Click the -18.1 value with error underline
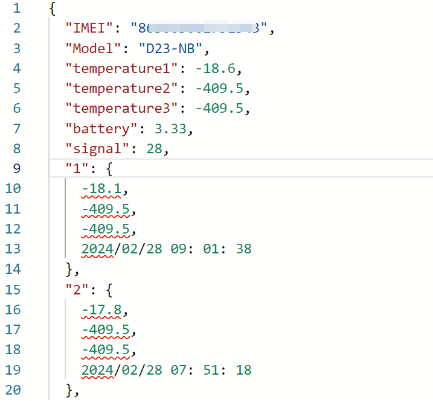 tap(101, 189)
